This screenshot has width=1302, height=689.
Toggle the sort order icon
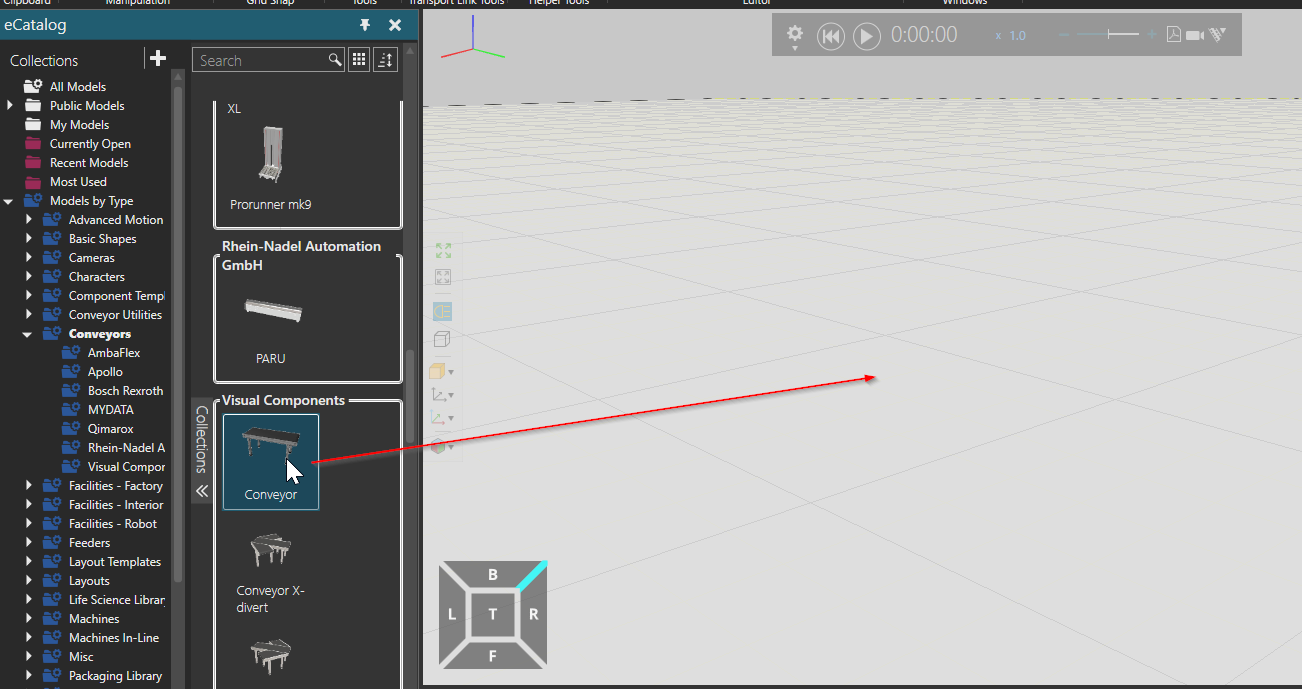[x=384, y=59]
